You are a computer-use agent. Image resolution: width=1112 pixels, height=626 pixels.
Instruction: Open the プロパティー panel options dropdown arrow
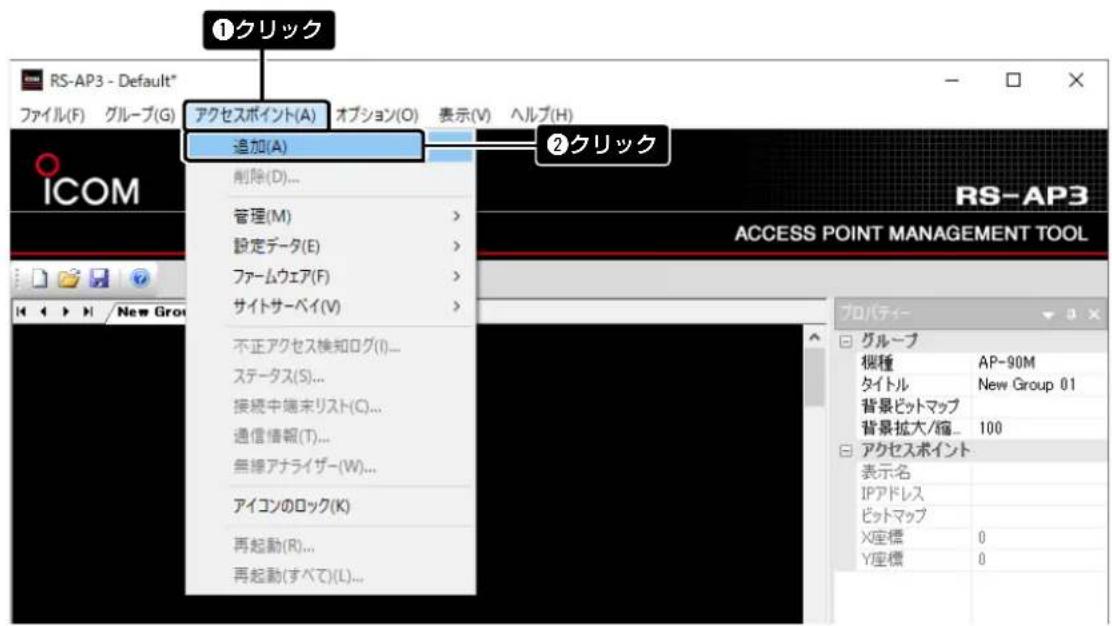tap(1048, 314)
